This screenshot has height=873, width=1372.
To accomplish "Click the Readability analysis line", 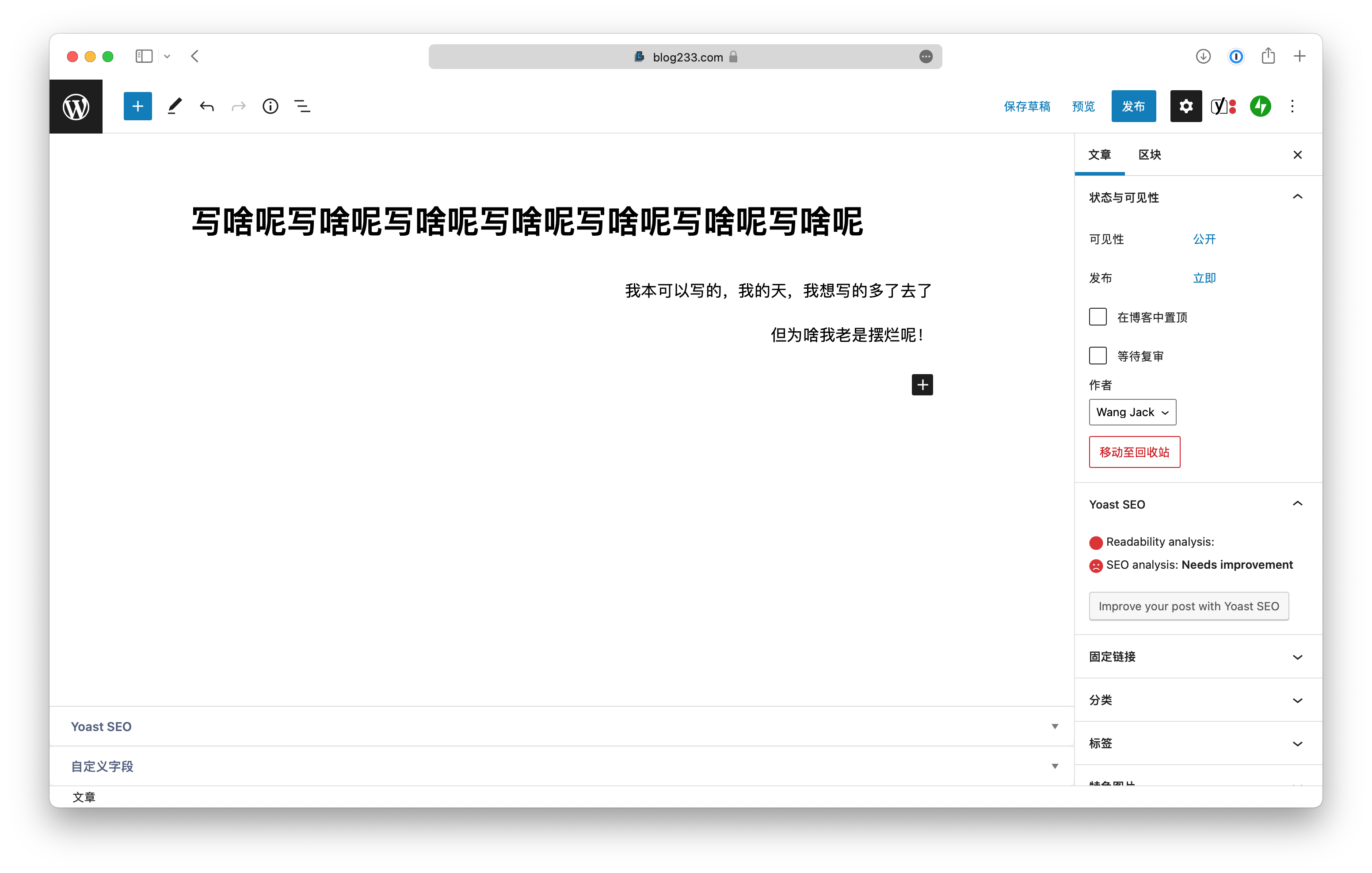I will tap(1151, 542).
